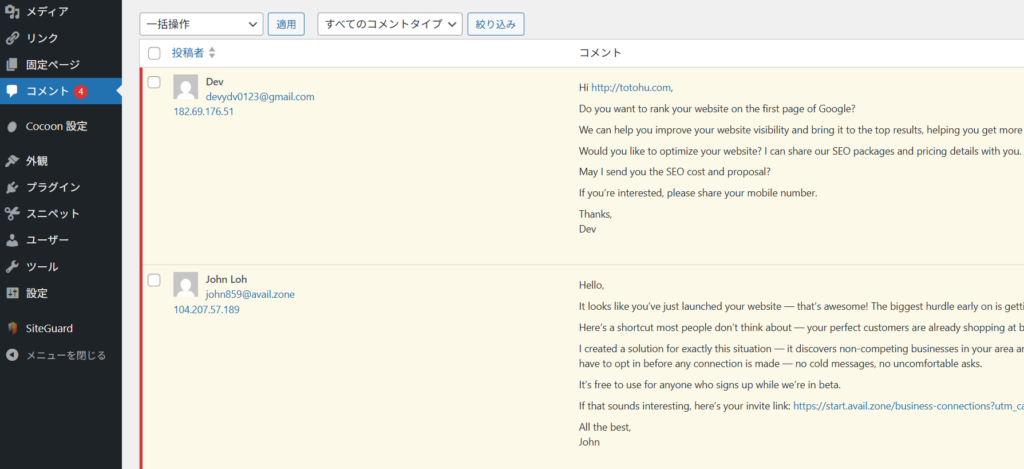Open IP address 182.69.176.51 link
The image size is (1024, 469).
point(203,111)
